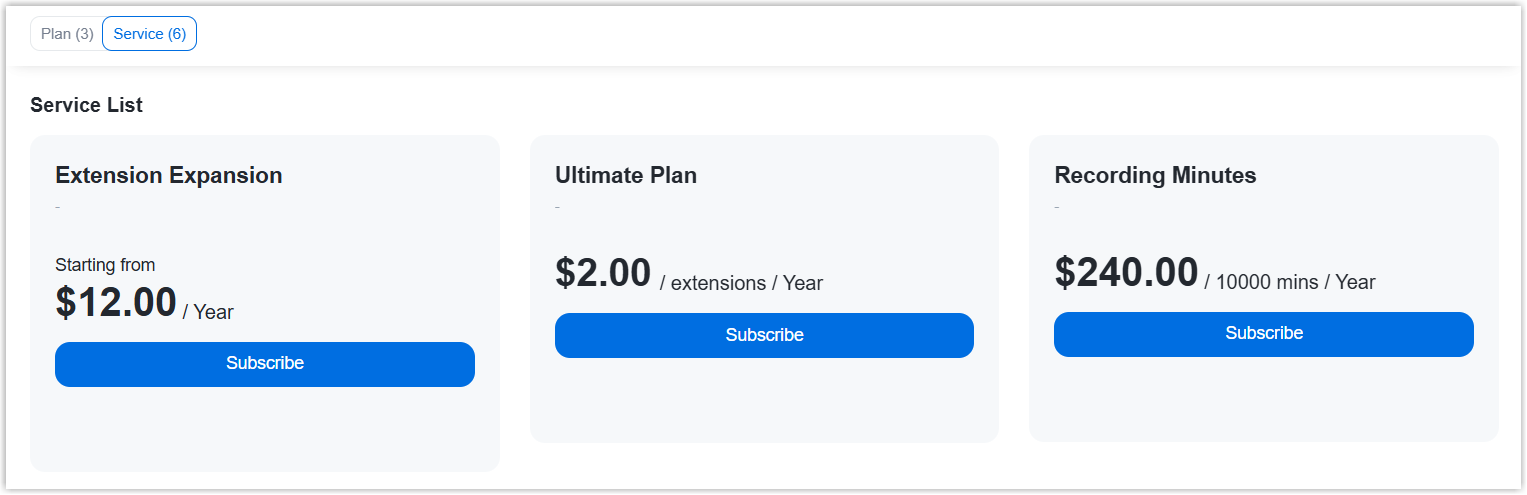The width and height of the screenshot is (1527, 495).
Task: Click the Recording Minutes card title
Action: pos(1155,176)
